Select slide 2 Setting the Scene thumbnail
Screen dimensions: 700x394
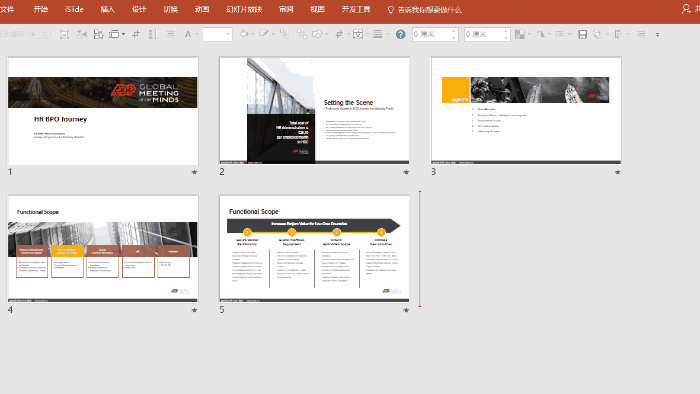click(x=314, y=111)
